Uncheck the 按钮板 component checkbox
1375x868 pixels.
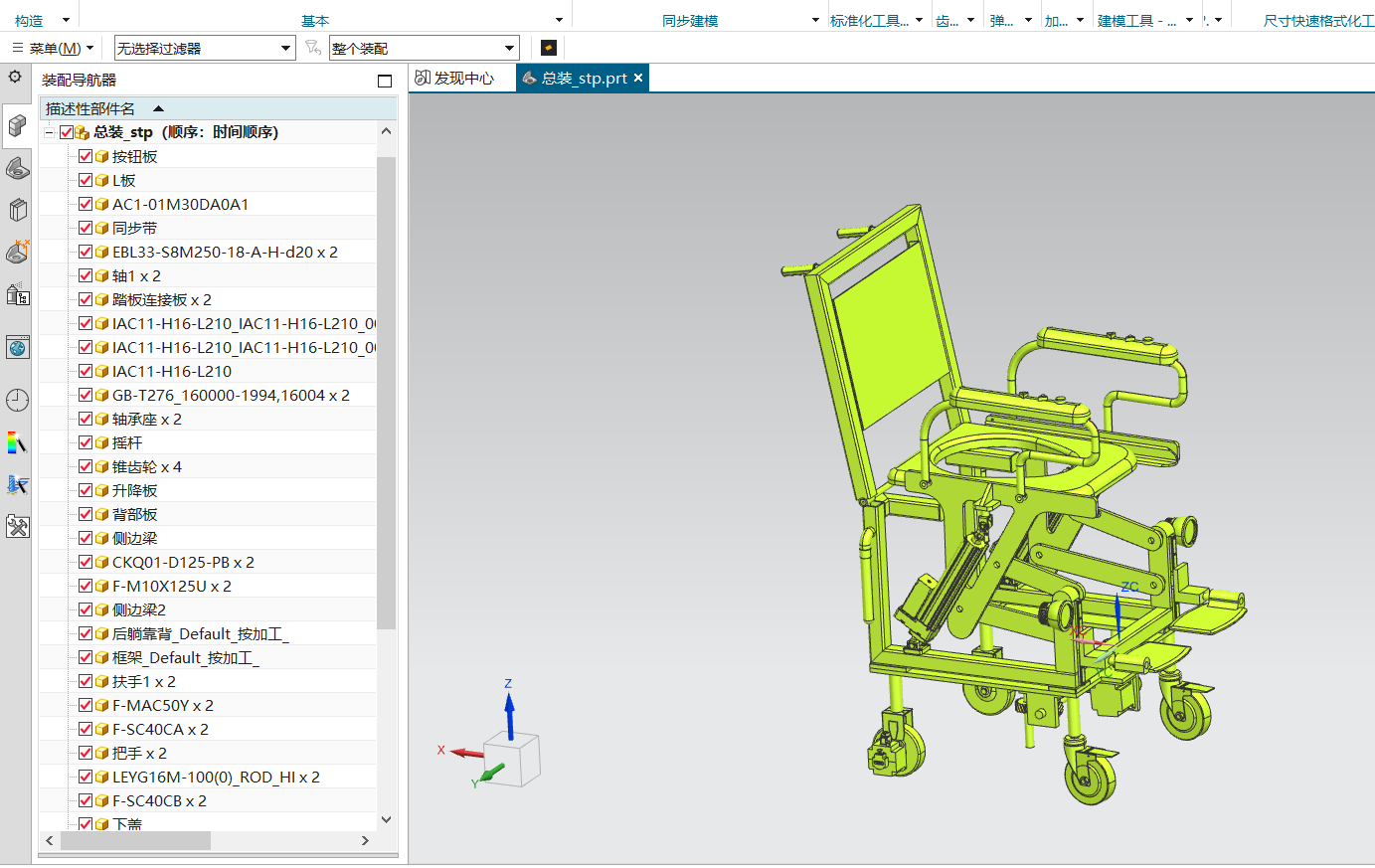click(86, 156)
